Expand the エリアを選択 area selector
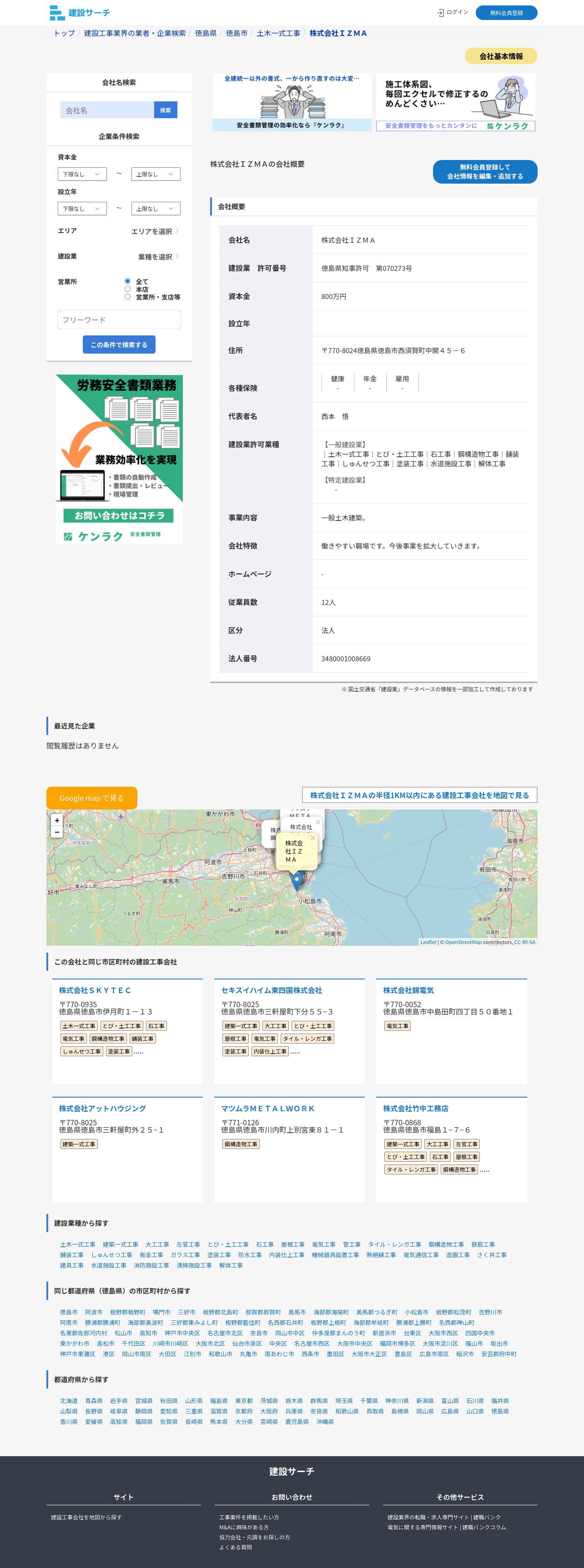This screenshot has height=1568, width=584. [x=155, y=231]
